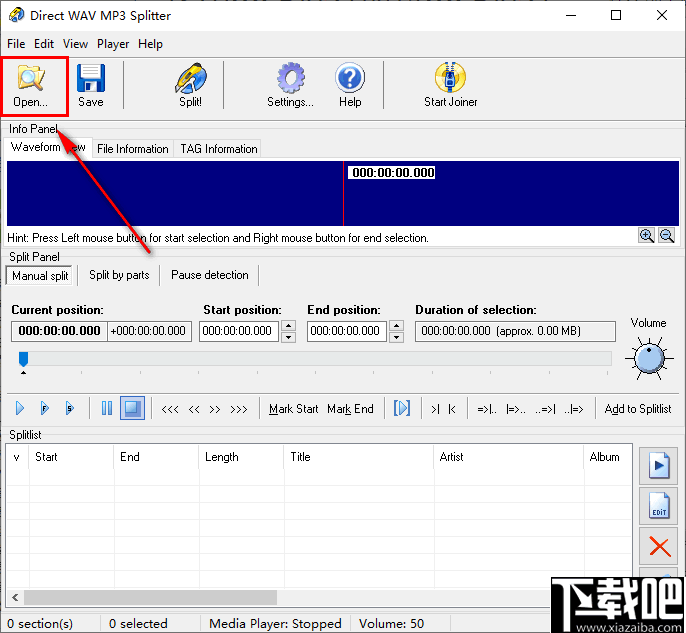Screen dimensions: 686x633
Task: Sort splitlist by Length column
Action: pos(242,457)
